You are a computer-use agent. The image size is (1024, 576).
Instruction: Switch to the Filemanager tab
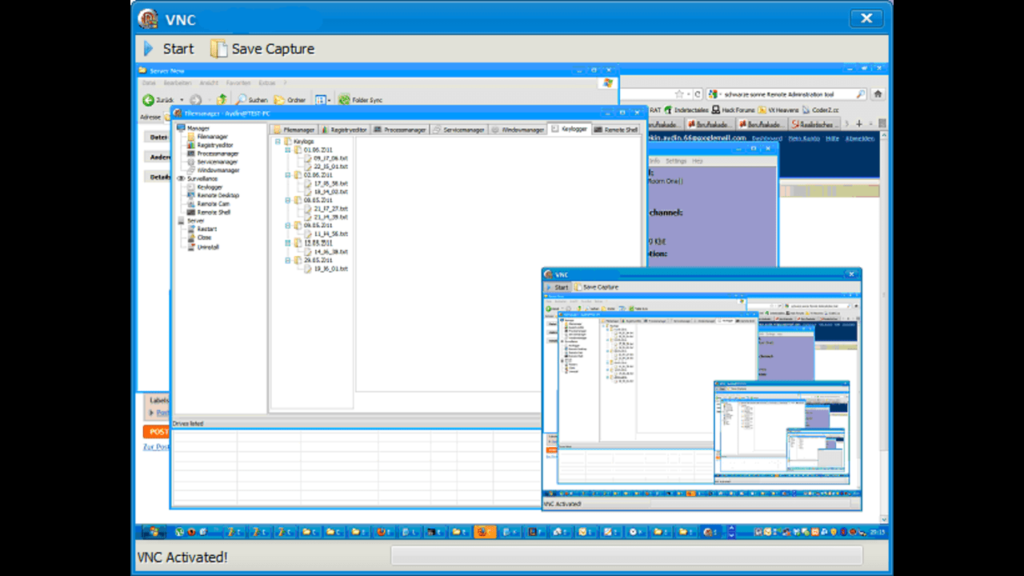(294, 129)
